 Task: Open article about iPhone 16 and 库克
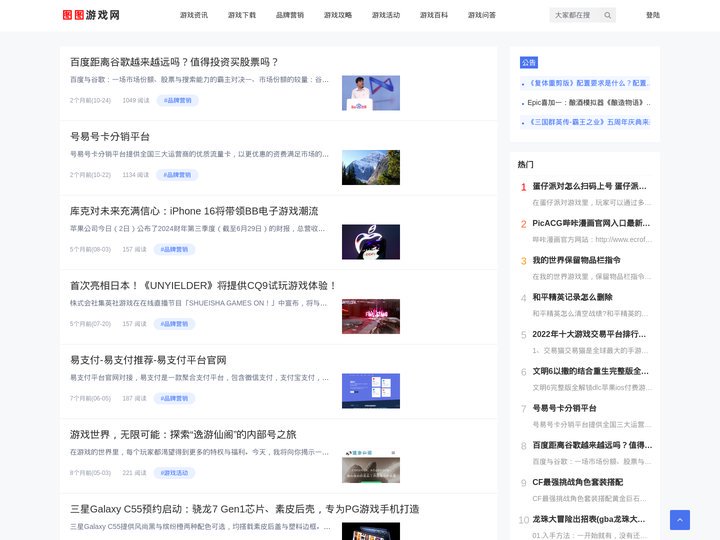coord(194,211)
